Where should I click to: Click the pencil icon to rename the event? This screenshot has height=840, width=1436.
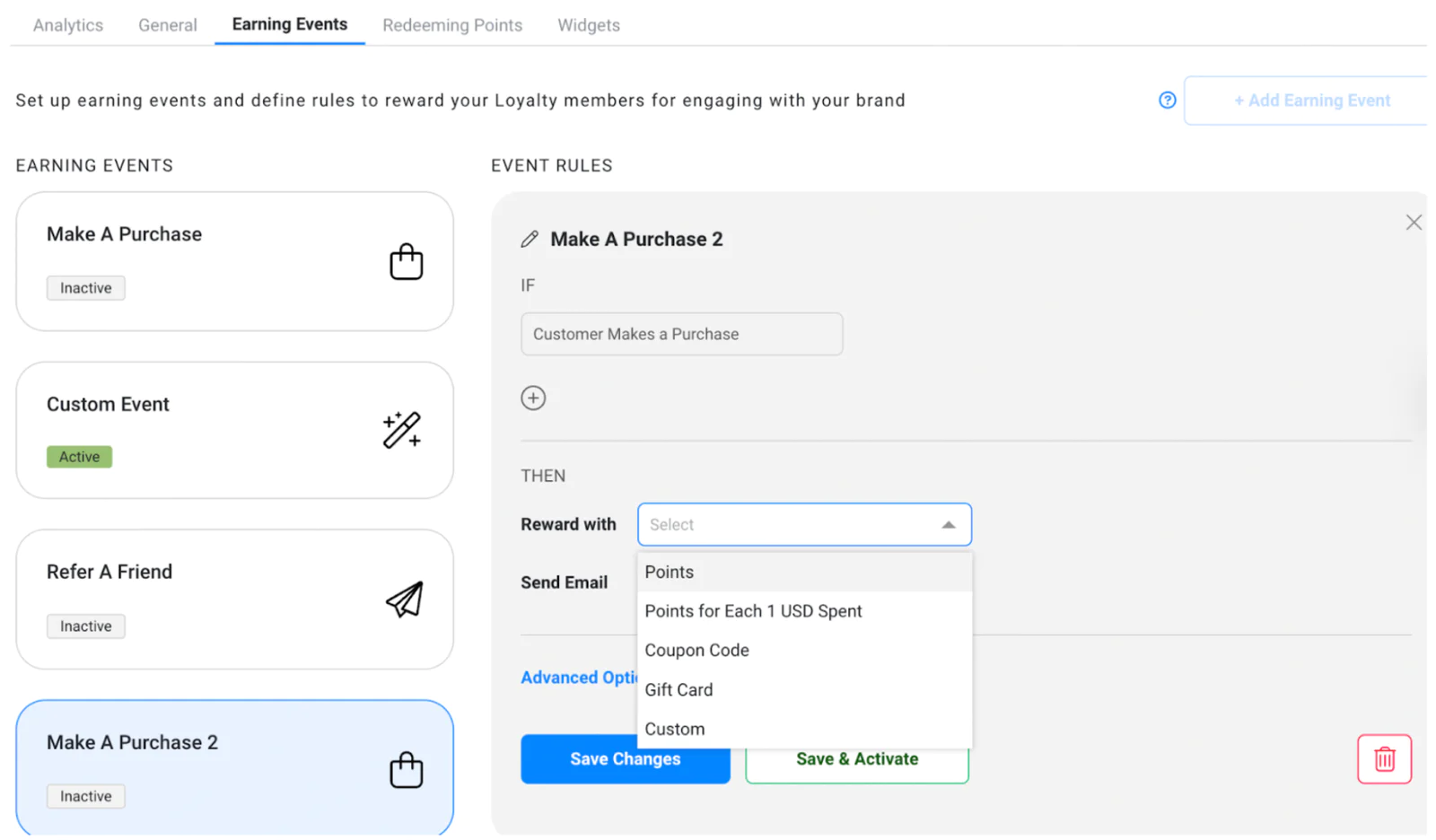(x=530, y=239)
